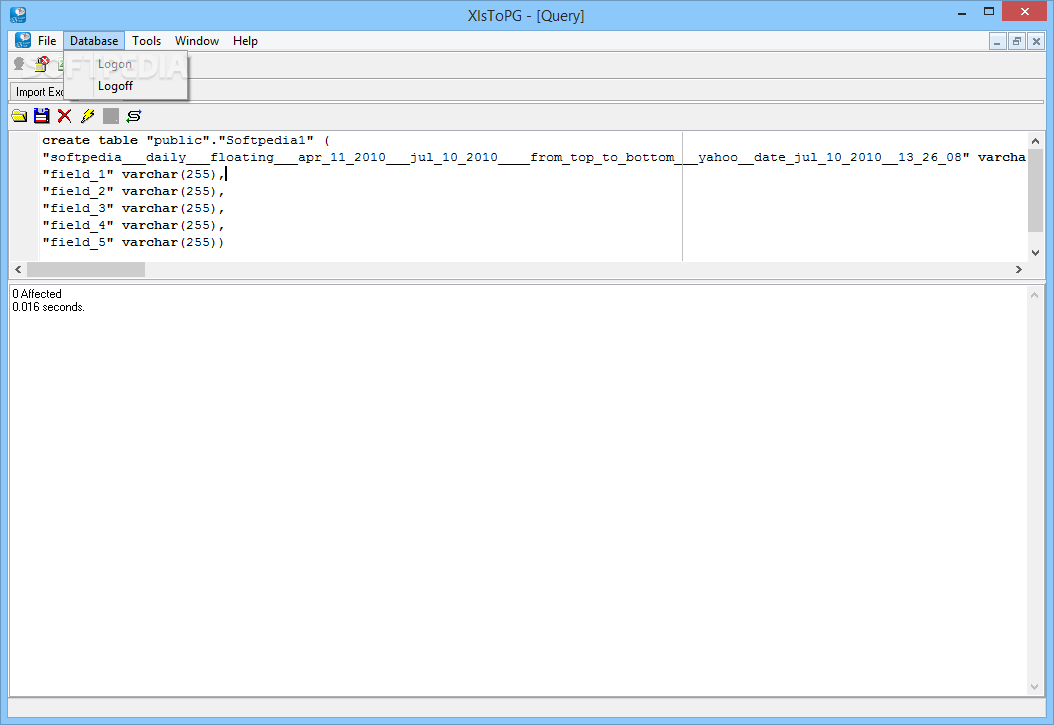Click the S-shaped arrows script icon
This screenshot has width=1054, height=725.
coord(134,116)
